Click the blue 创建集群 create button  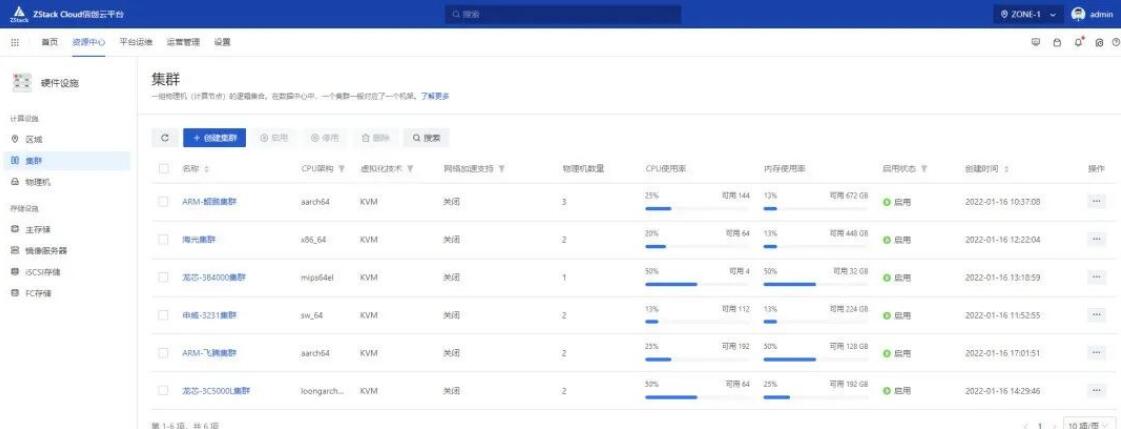point(214,138)
